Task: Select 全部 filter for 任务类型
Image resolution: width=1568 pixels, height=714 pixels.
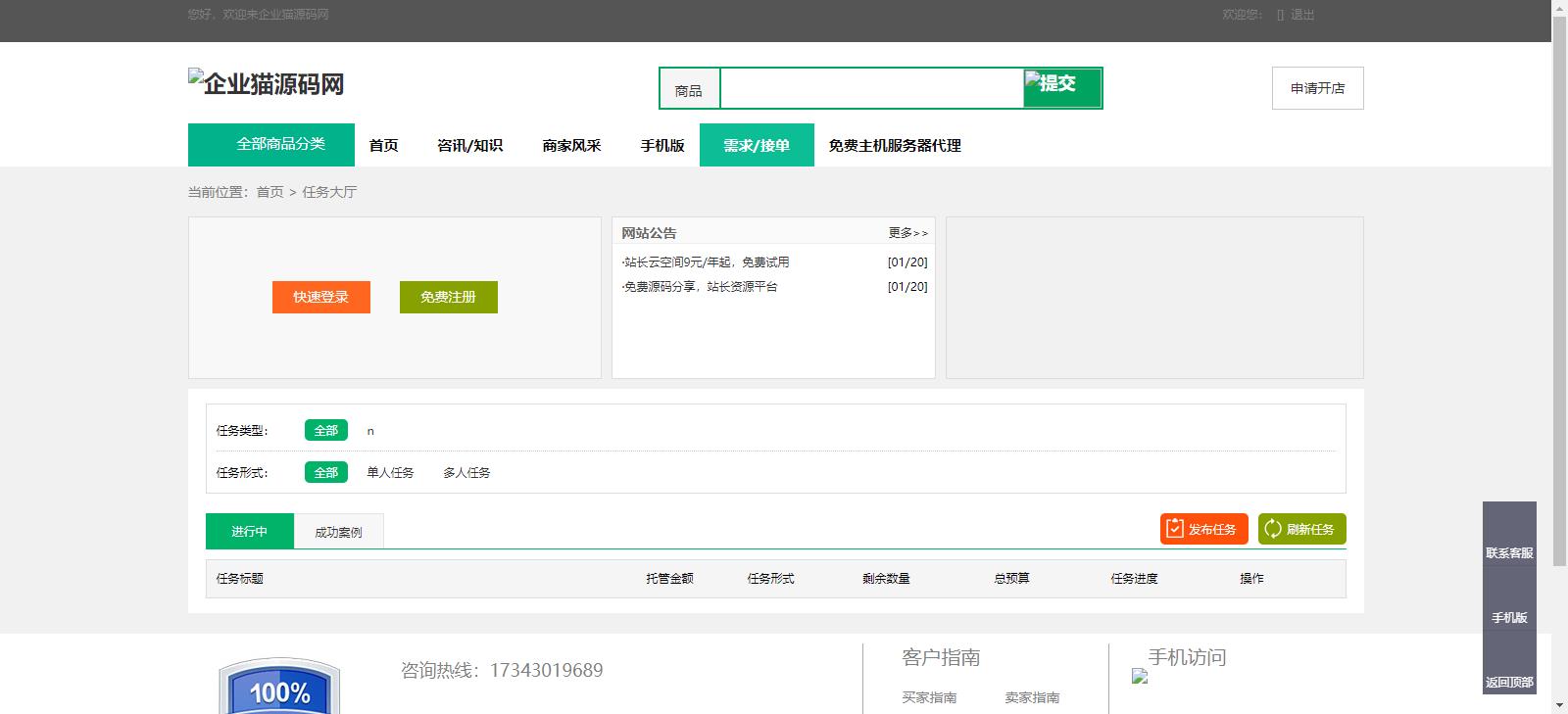Action: point(325,430)
